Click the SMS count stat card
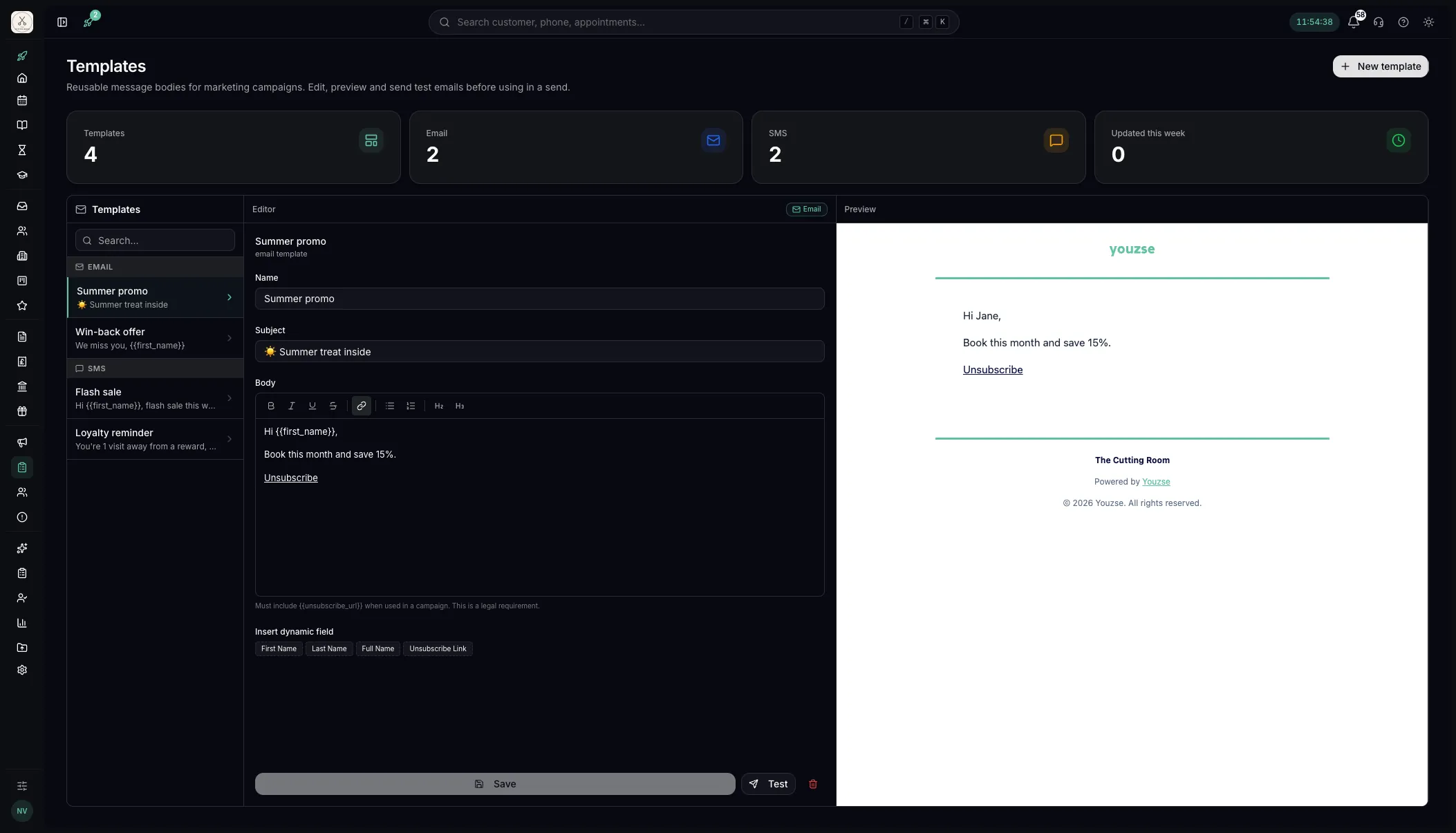Image resolution: width=1456 pixels, height=833 pixels. pos(918,147)
